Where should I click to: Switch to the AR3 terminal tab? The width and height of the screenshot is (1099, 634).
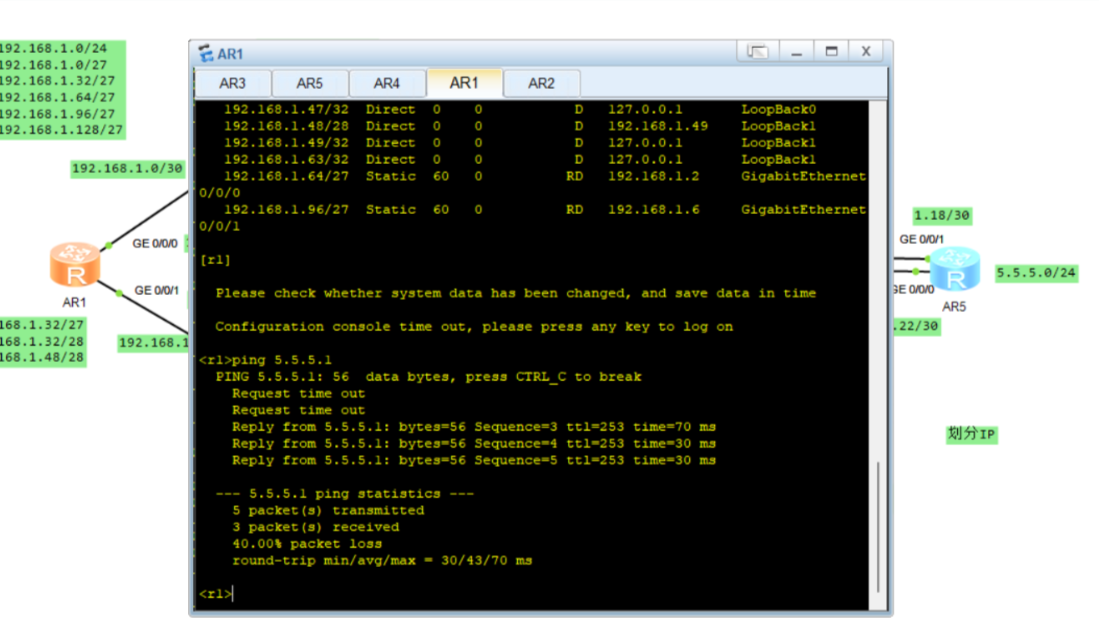coord(233,83)
